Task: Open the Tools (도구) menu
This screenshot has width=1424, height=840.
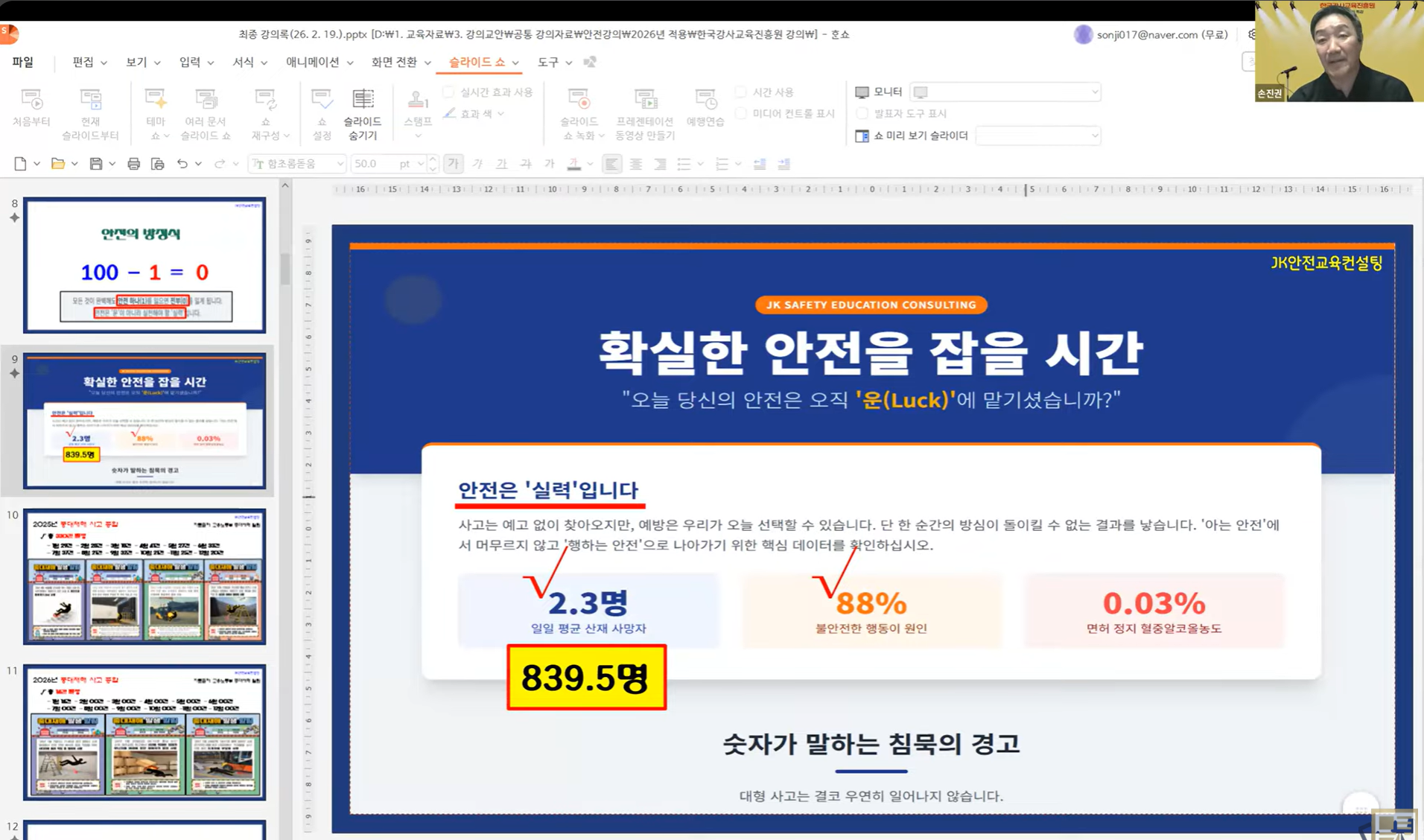Action: 554,63
